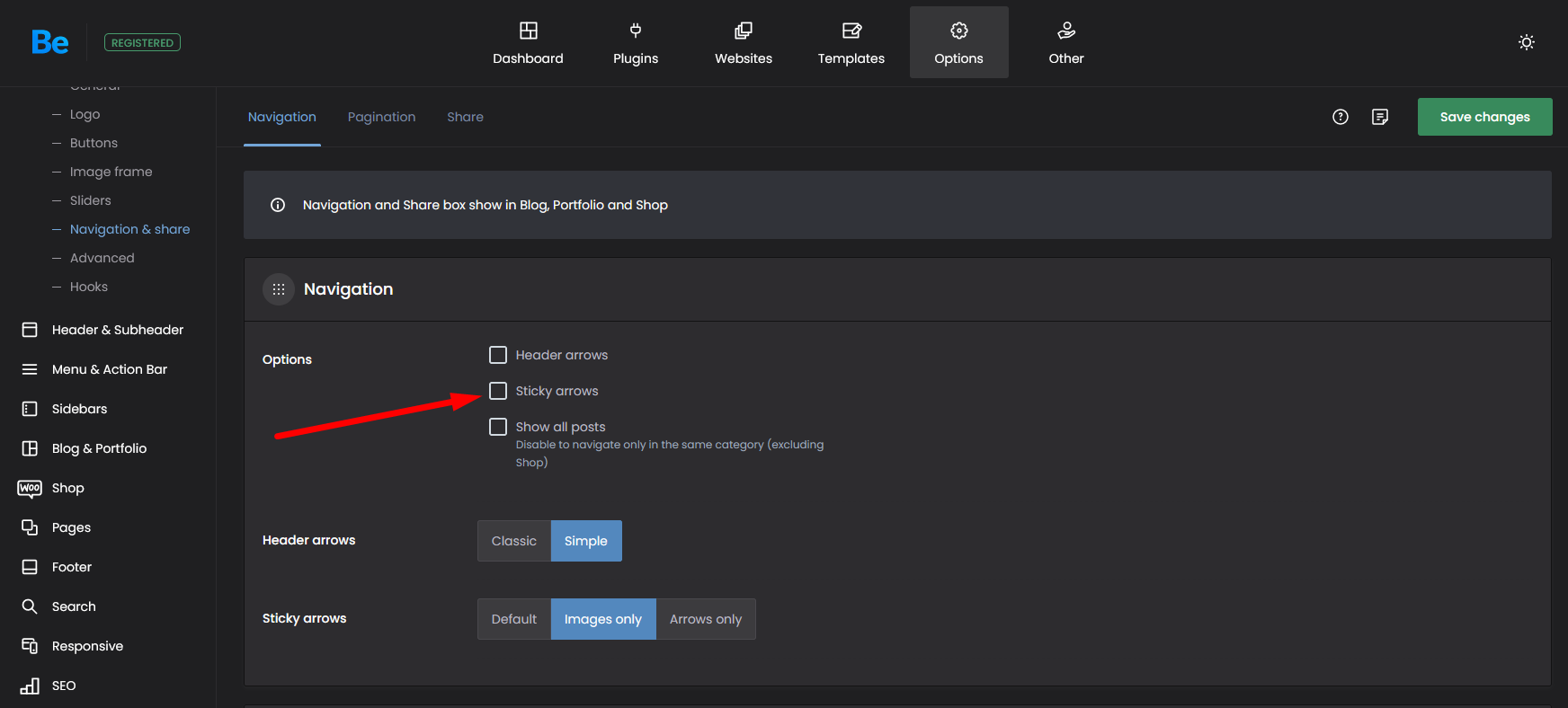The height and width of the screenshot is (708, 1568).
Task: Expand the Footer section label
Action: pos(72,567)
